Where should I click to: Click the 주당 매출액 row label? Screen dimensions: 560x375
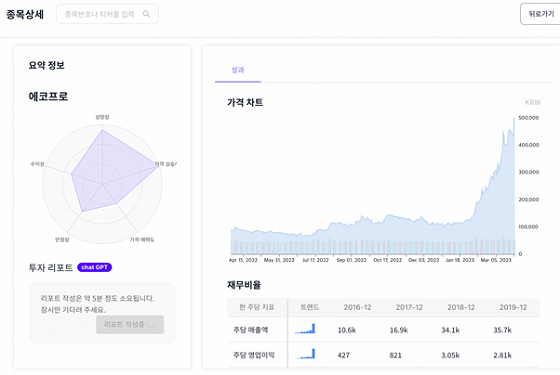250,330
